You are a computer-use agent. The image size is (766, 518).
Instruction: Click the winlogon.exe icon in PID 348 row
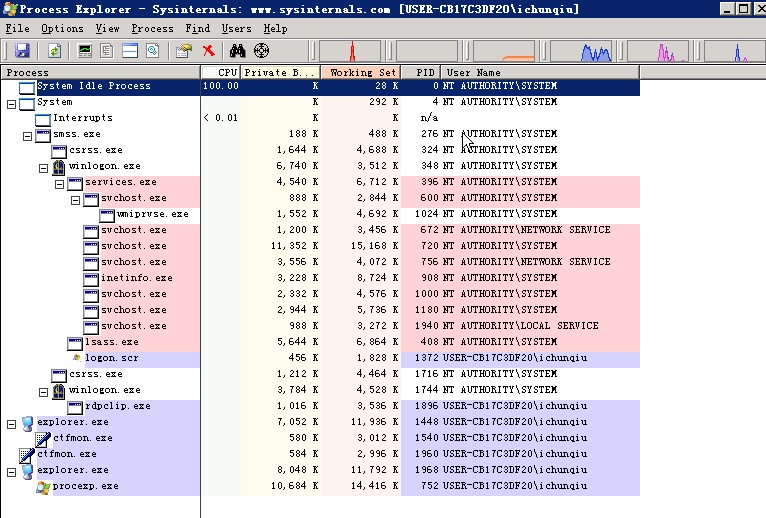pos(59,168)
